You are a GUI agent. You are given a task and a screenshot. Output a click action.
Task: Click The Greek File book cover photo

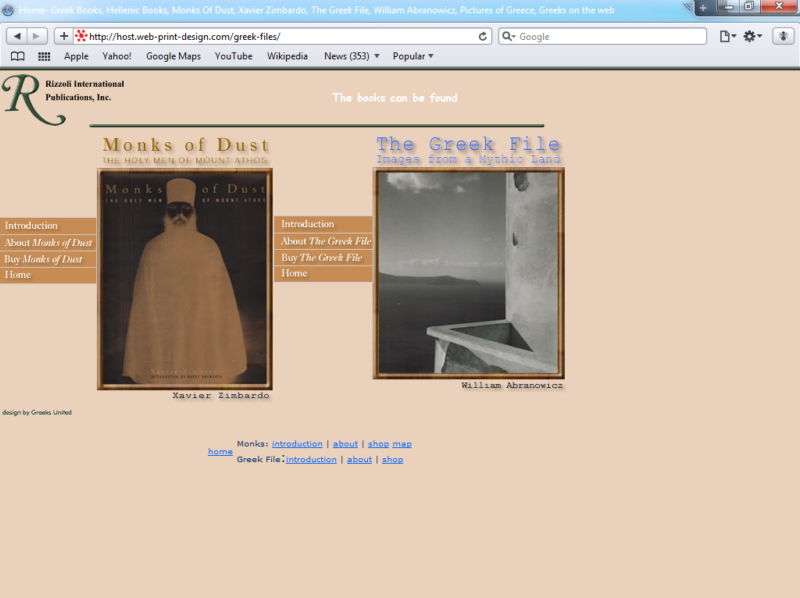[468, 273]
